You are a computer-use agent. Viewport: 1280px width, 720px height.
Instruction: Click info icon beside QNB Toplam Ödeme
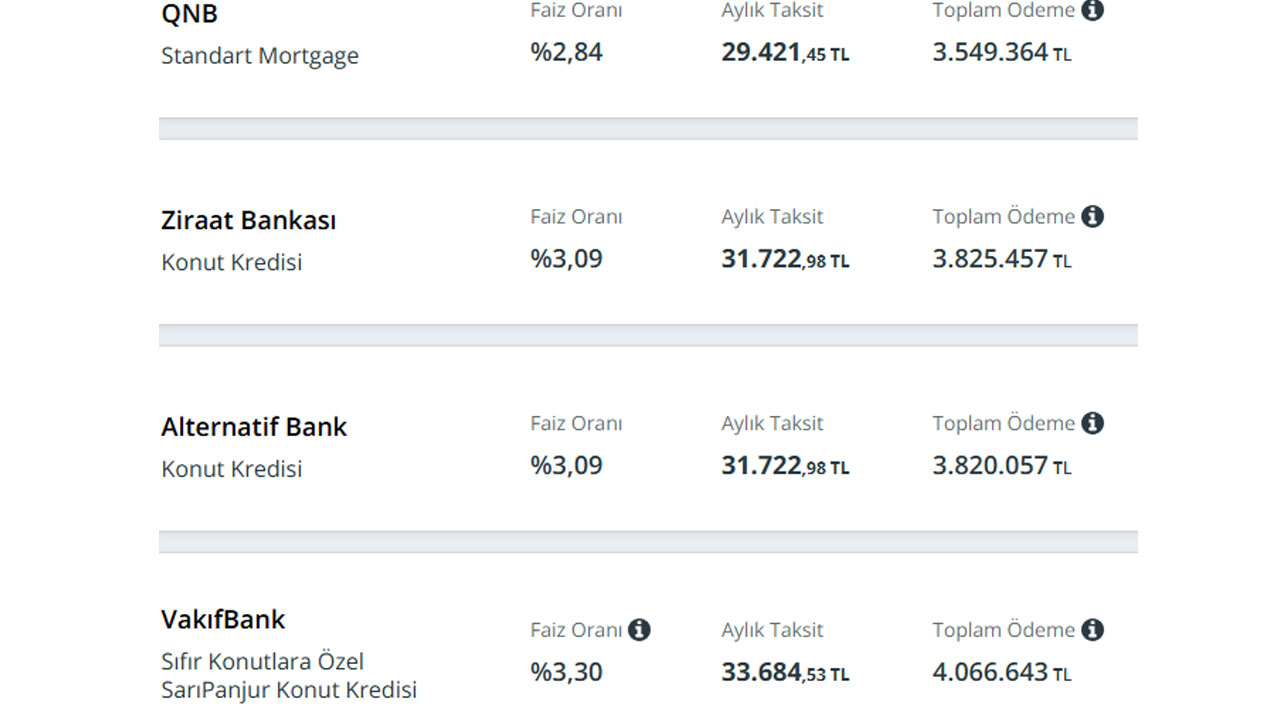click(1093, 11)
